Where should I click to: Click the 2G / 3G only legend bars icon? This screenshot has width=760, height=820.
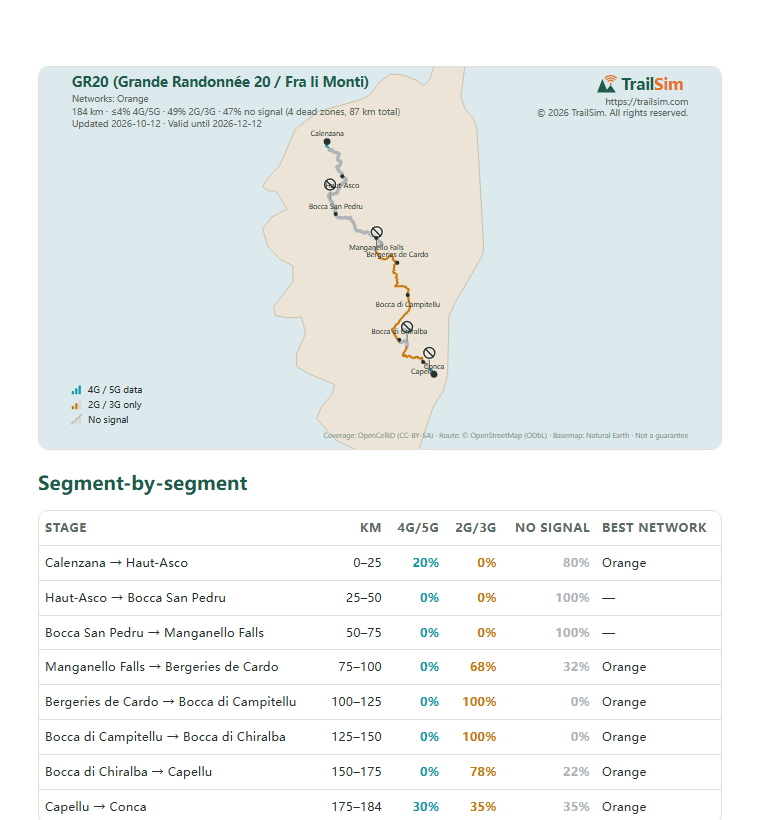tap(76, 405)
